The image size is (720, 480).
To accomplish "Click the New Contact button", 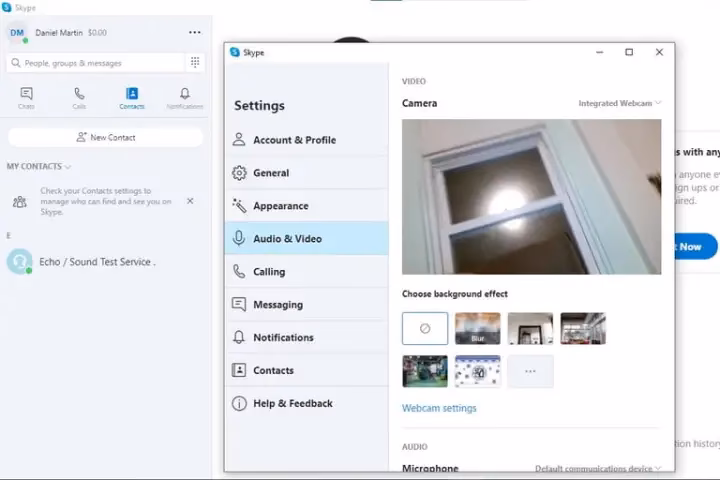I will 106,137.
